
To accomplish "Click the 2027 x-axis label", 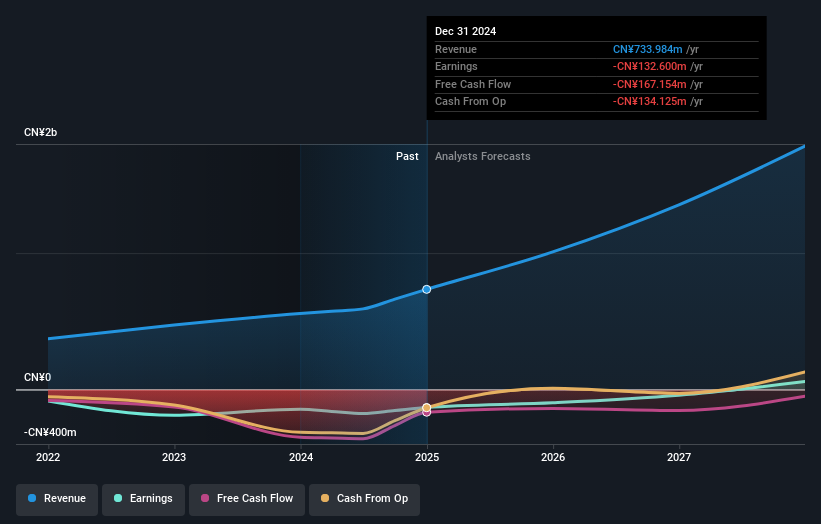I will click(x=679, y=458).
